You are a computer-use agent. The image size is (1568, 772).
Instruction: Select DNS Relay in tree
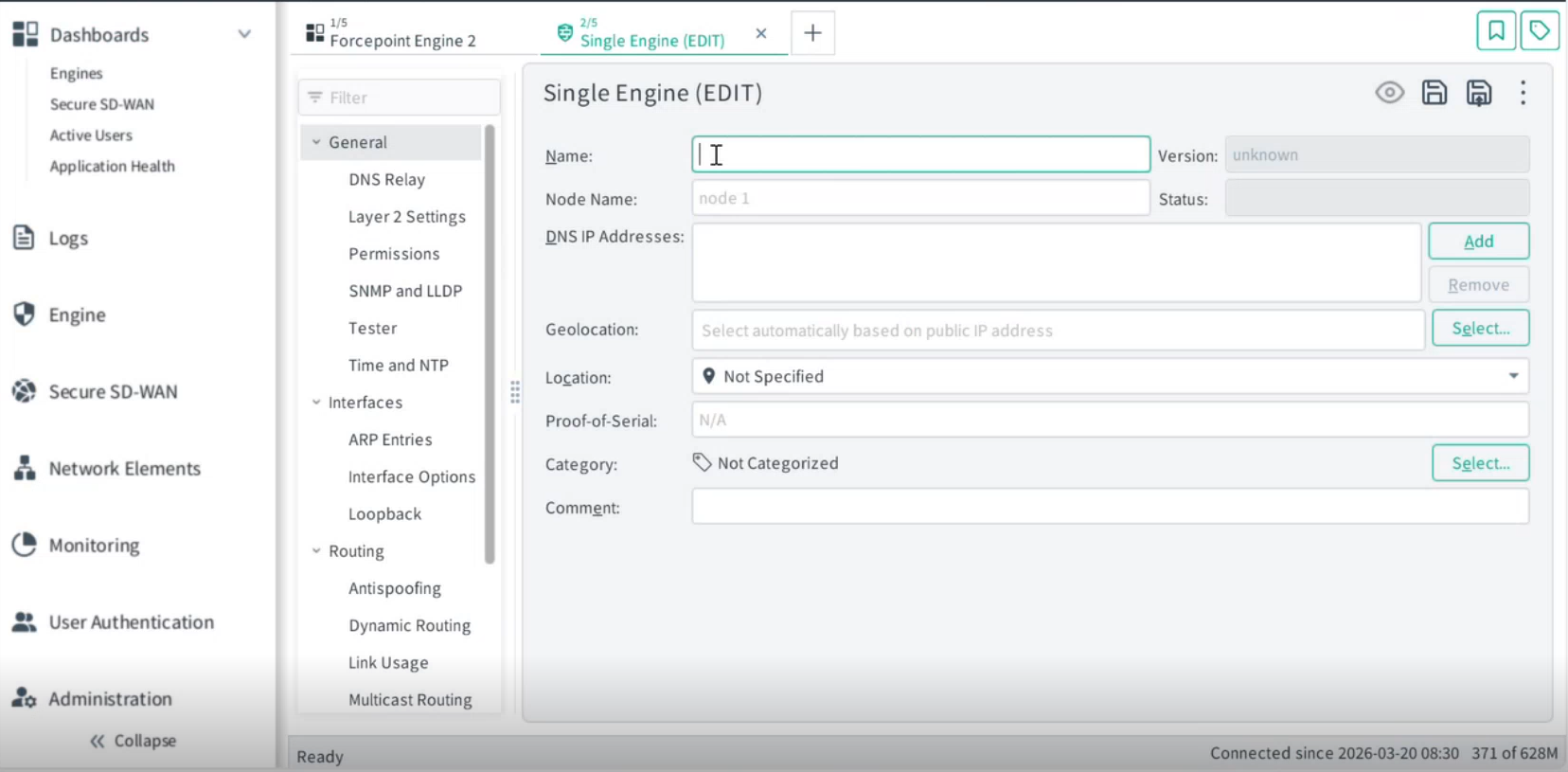(x=386, y=179)
